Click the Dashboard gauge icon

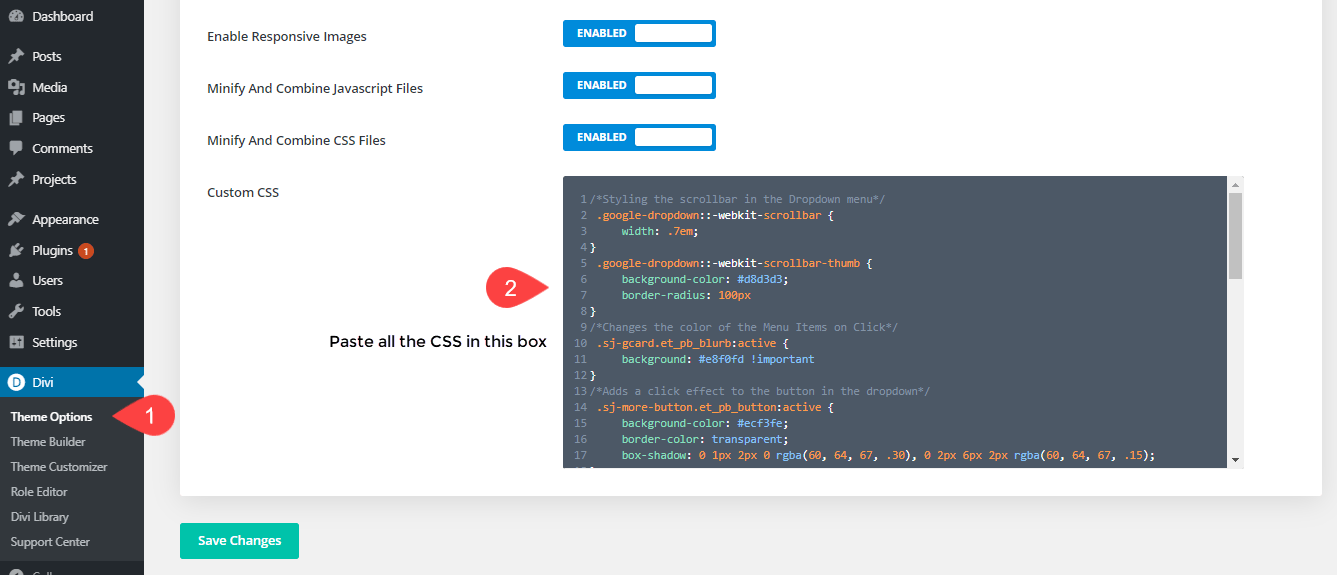pyautogui.click(x=16, y=16)
